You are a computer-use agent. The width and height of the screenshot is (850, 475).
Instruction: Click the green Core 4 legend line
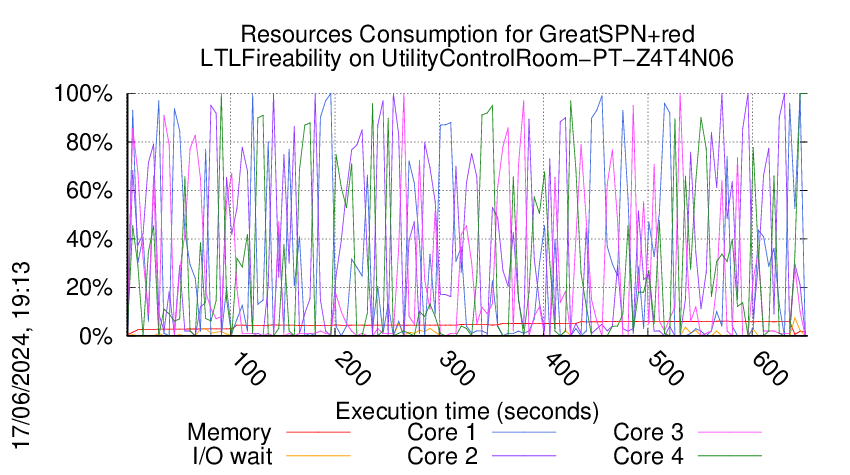730,456
